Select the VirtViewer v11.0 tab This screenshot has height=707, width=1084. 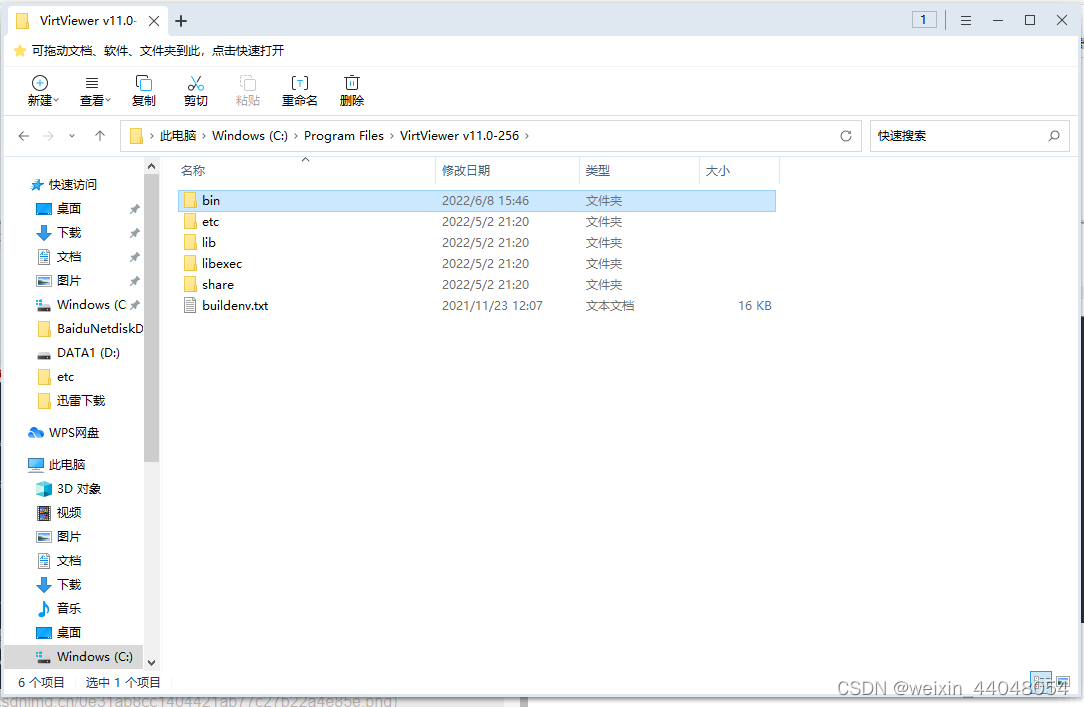tap(87, 21)
